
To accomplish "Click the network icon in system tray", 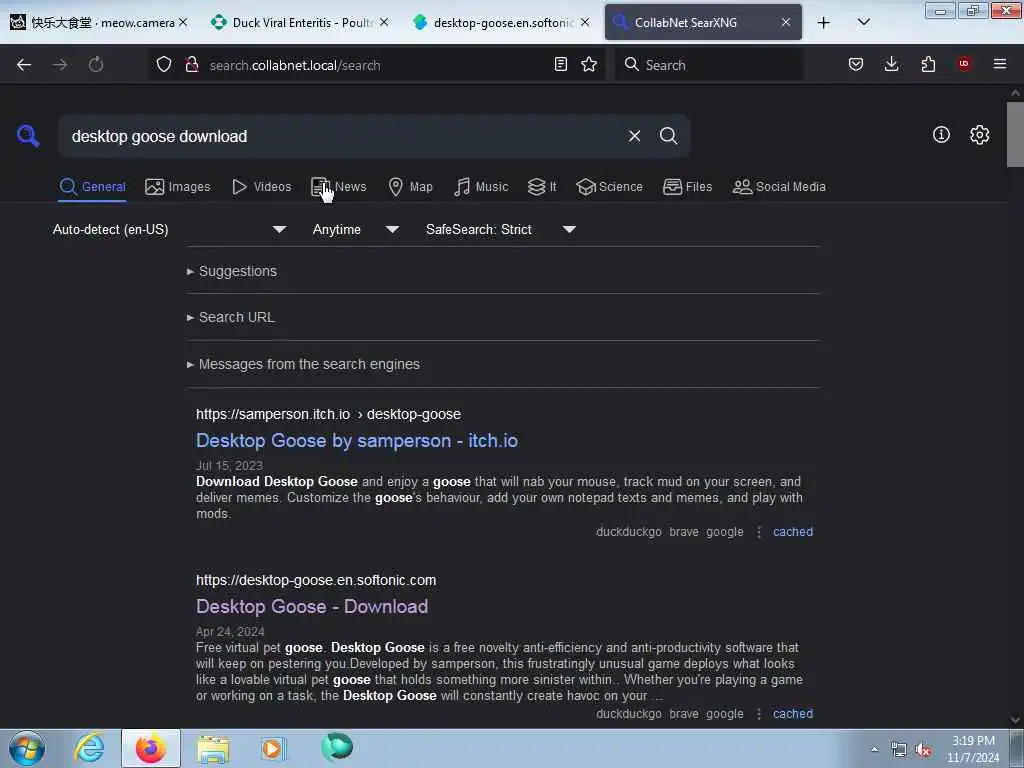I will pos(899,750).
